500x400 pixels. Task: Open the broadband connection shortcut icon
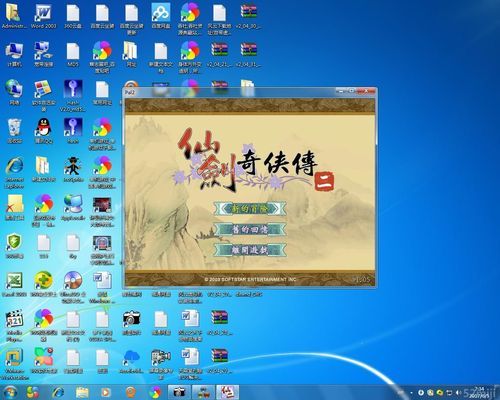(x=43, y=54)
